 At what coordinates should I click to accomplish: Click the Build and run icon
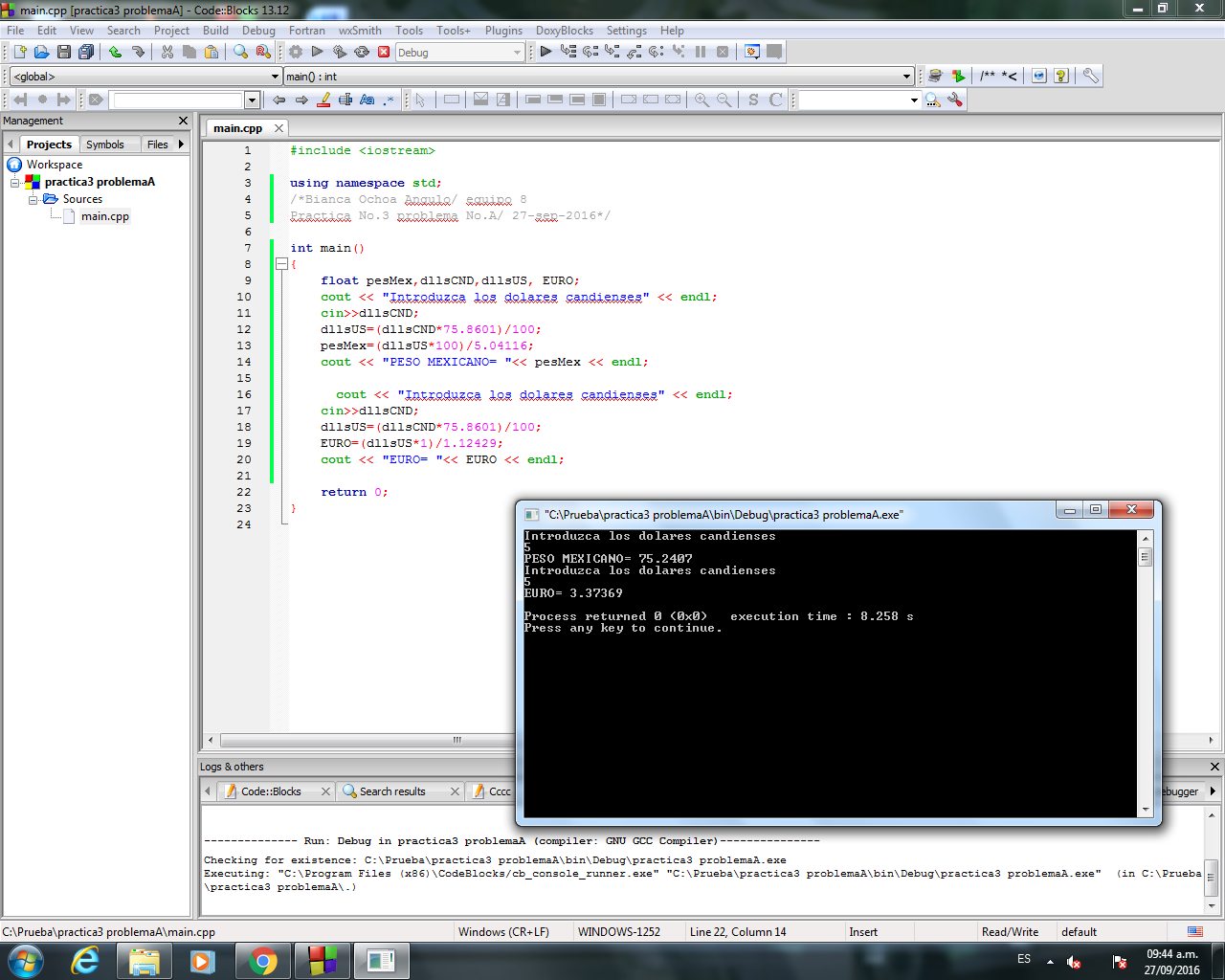pos(340,52)
